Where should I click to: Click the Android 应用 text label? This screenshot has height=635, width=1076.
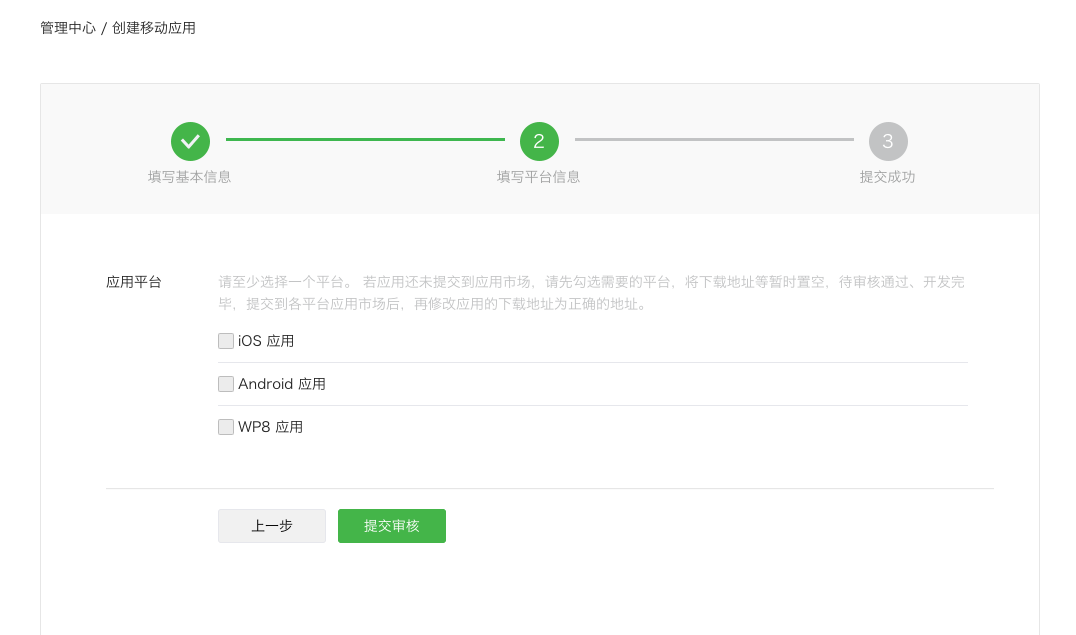point(281,383)
